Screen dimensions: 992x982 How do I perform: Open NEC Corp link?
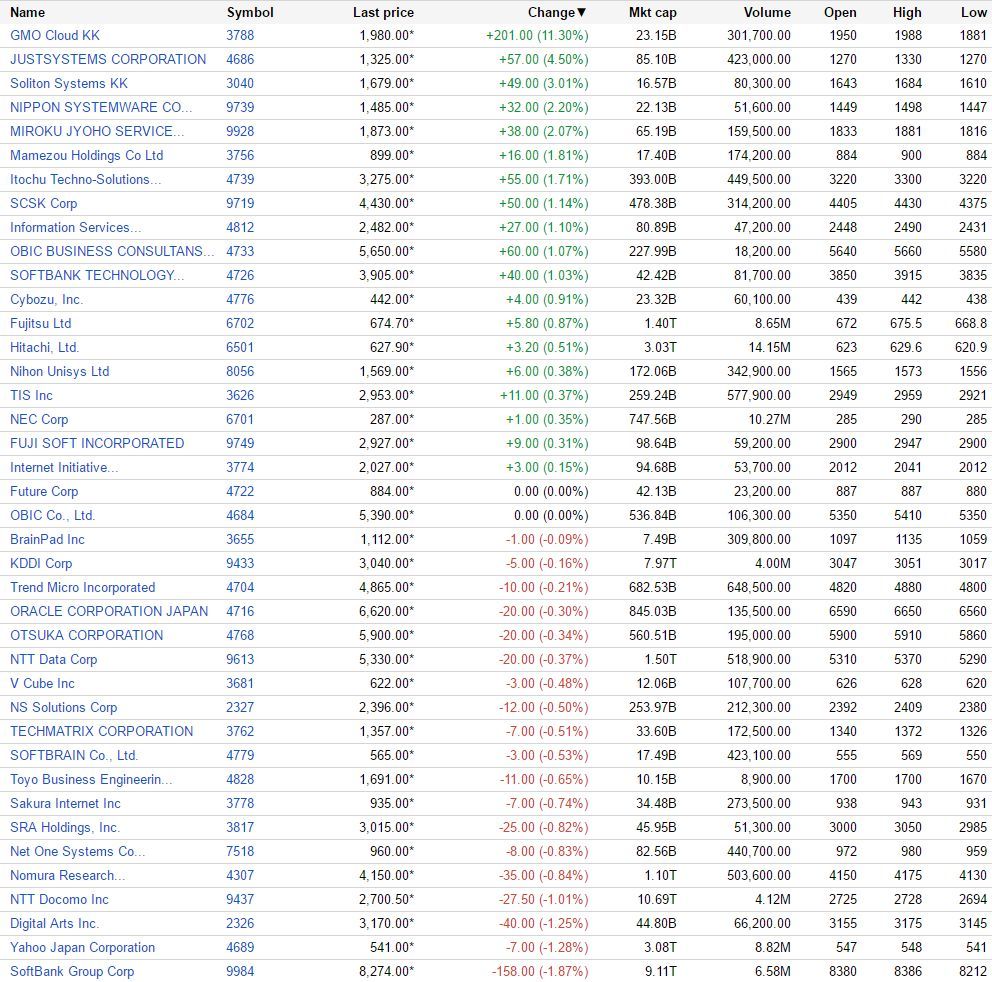pos(39,420)
